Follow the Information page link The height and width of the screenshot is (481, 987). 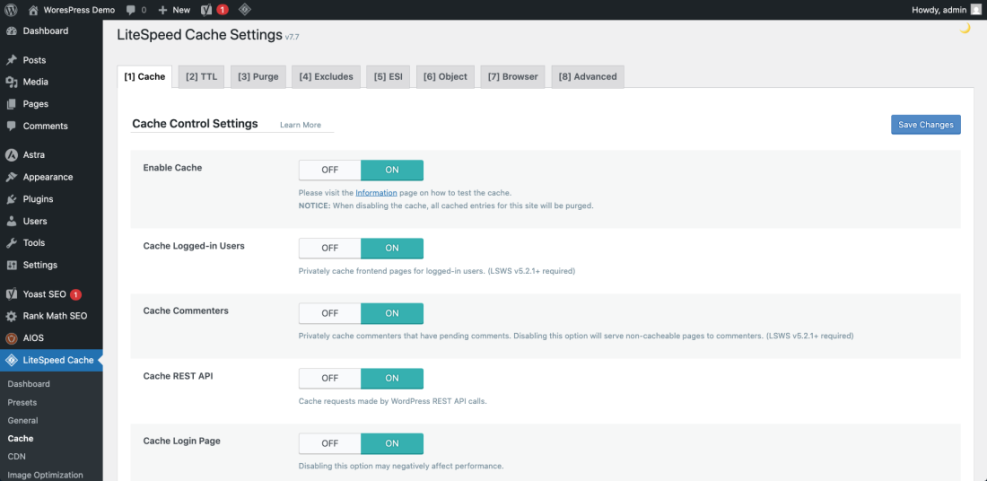[x=376, y=193]
